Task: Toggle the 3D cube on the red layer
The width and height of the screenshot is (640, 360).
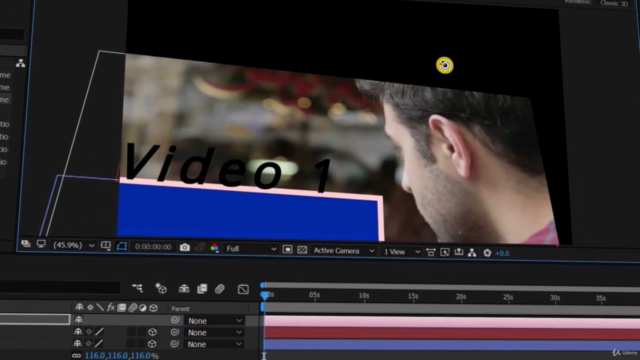Action: [152, 332]
